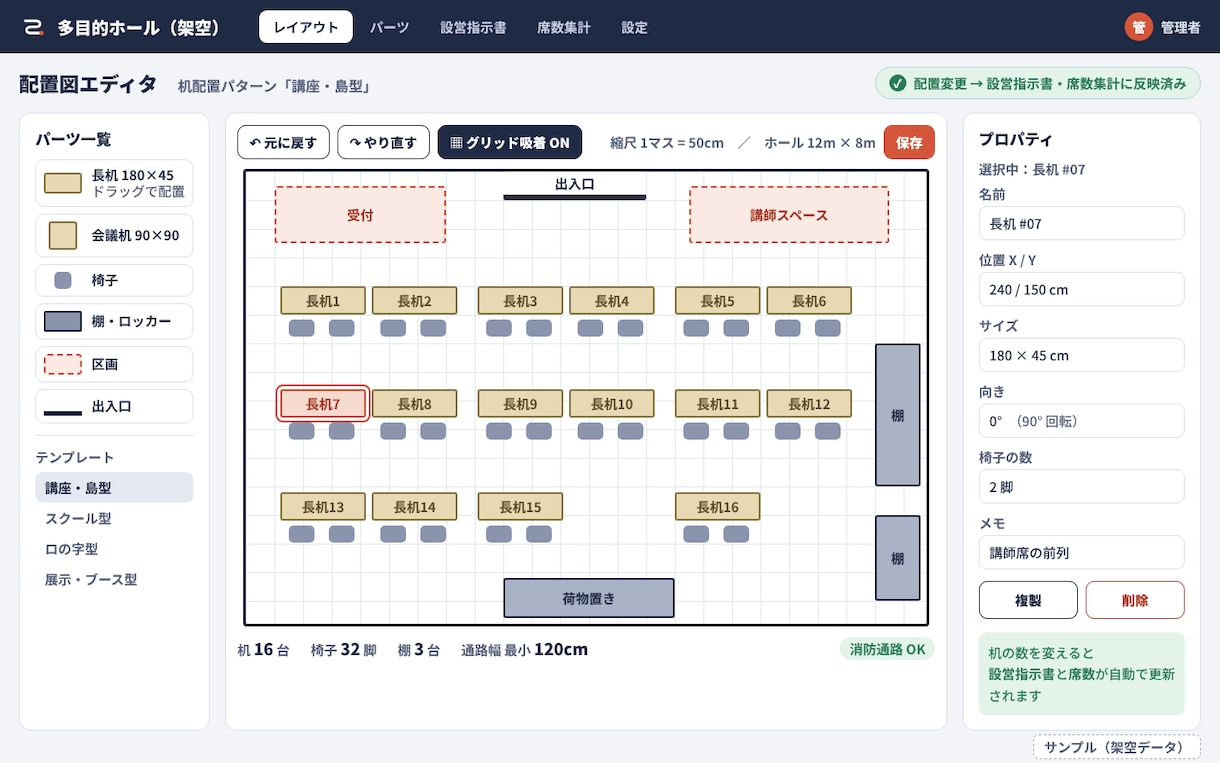Click the サイズ field 180 × 45 cm
Image resolution: width=1220 pixels, height=763 pixels.
(1082, 355)
